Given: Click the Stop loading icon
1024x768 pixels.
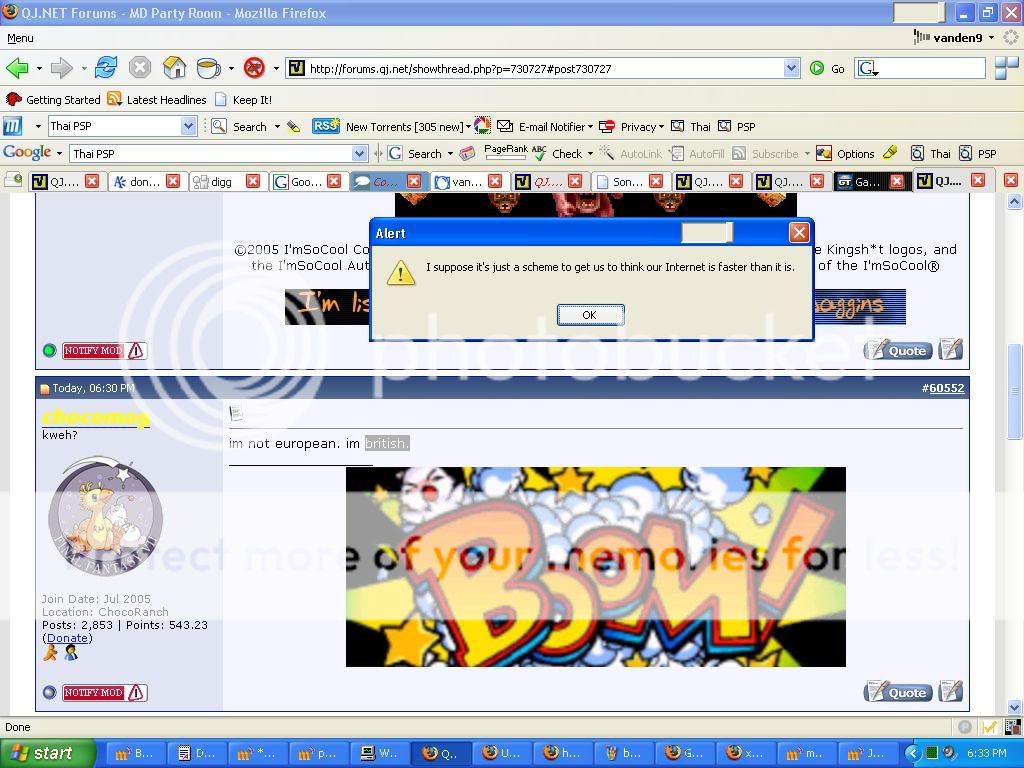Looking at the screenshot, I should click(140, 68).
